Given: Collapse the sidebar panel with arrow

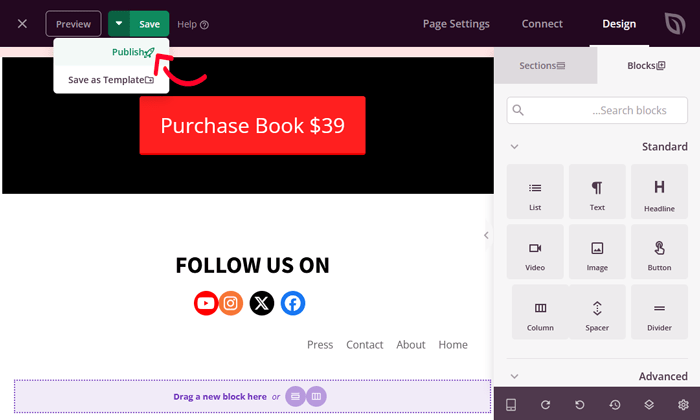Looking at the screenshot, I should [x=486, y=235].
